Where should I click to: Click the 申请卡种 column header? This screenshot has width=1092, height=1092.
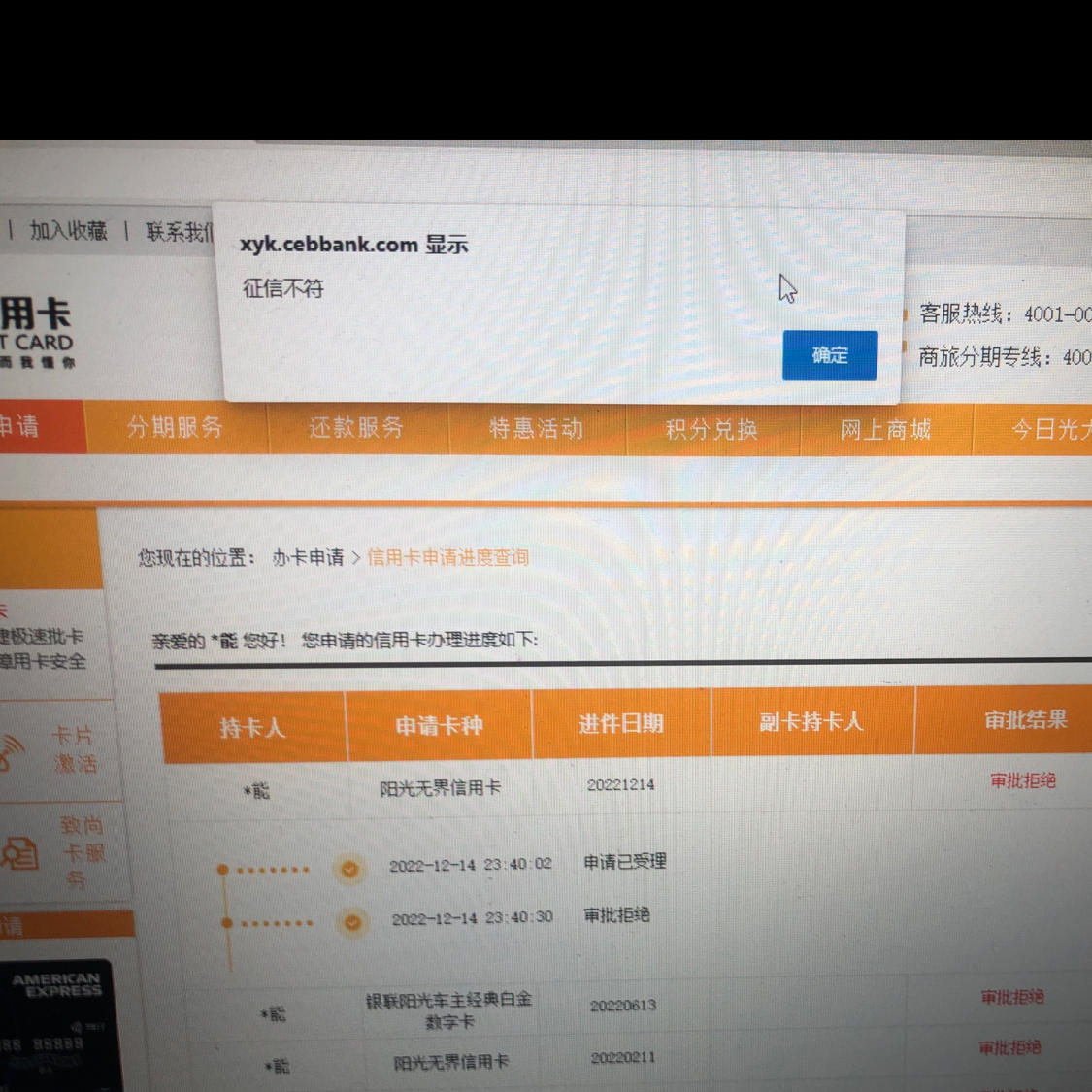pyautogui.click(x=439, y=725)
